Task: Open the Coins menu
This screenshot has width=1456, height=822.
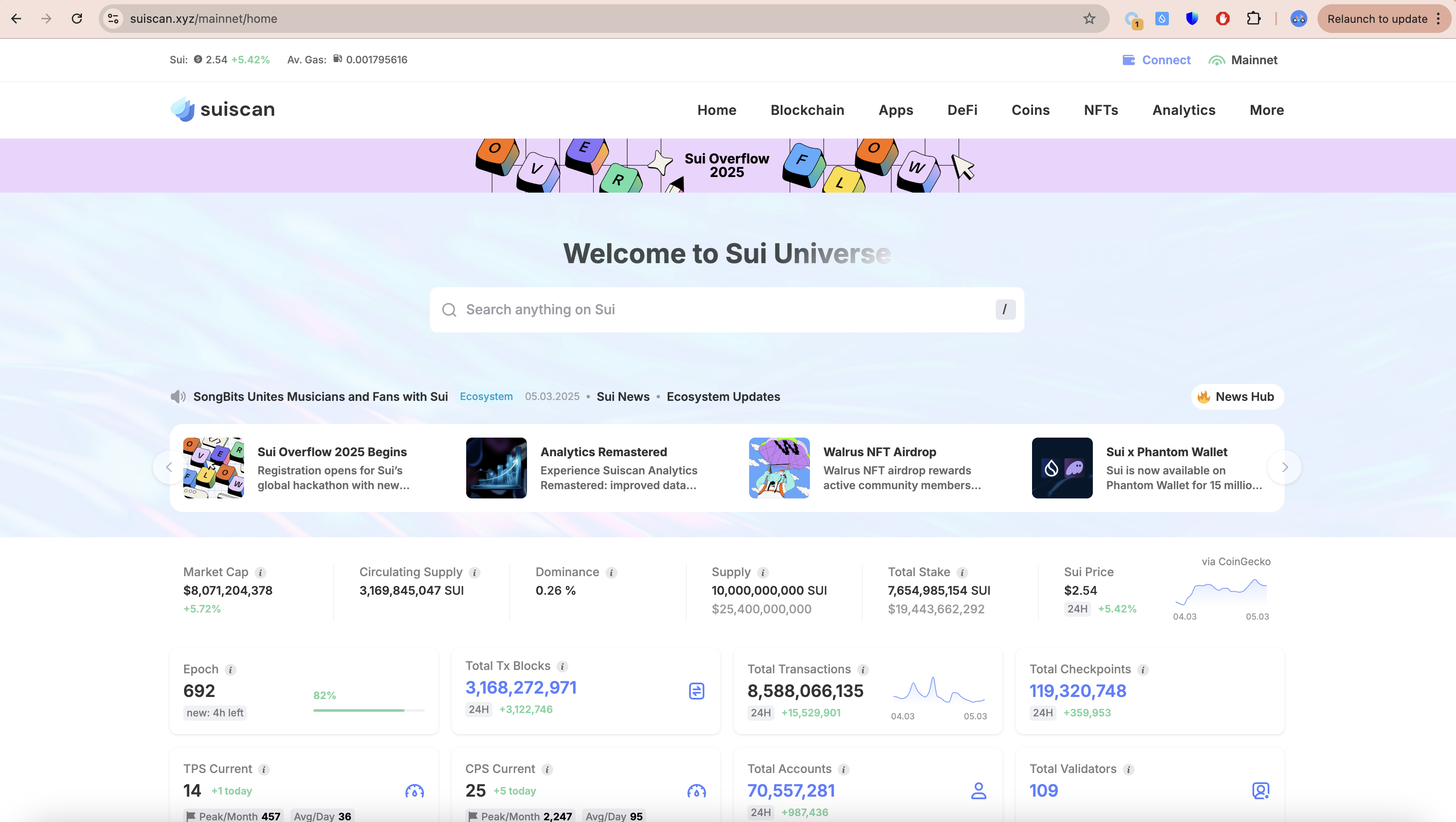Action: (1030, 110)
